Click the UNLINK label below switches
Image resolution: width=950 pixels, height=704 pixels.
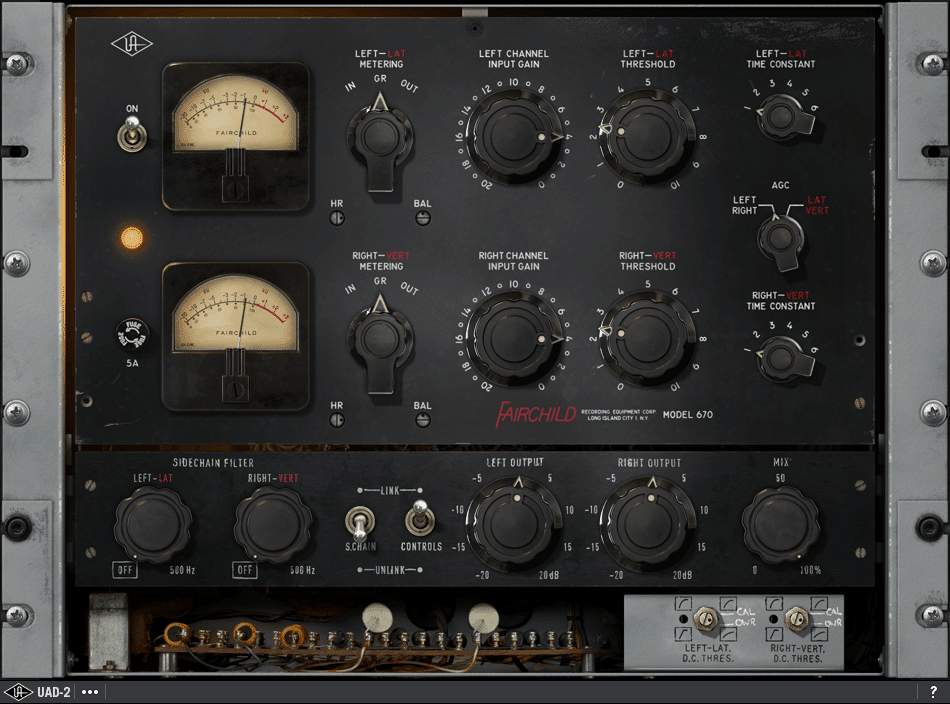tap(390, 570)
